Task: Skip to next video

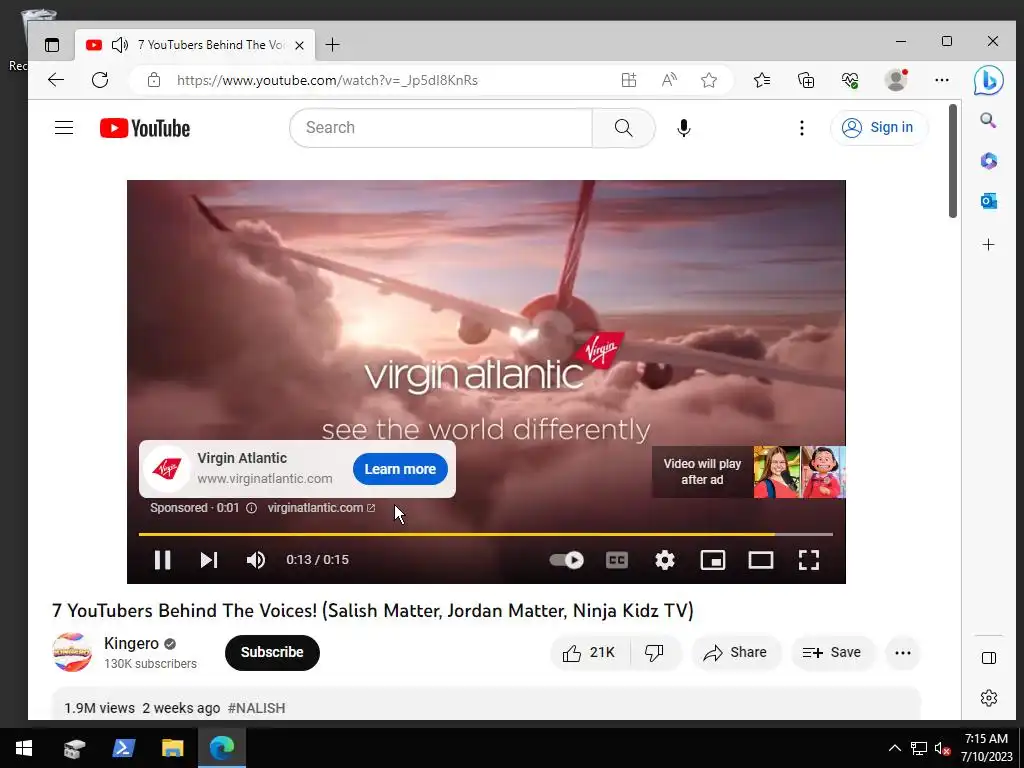Action: pos(209,560)
